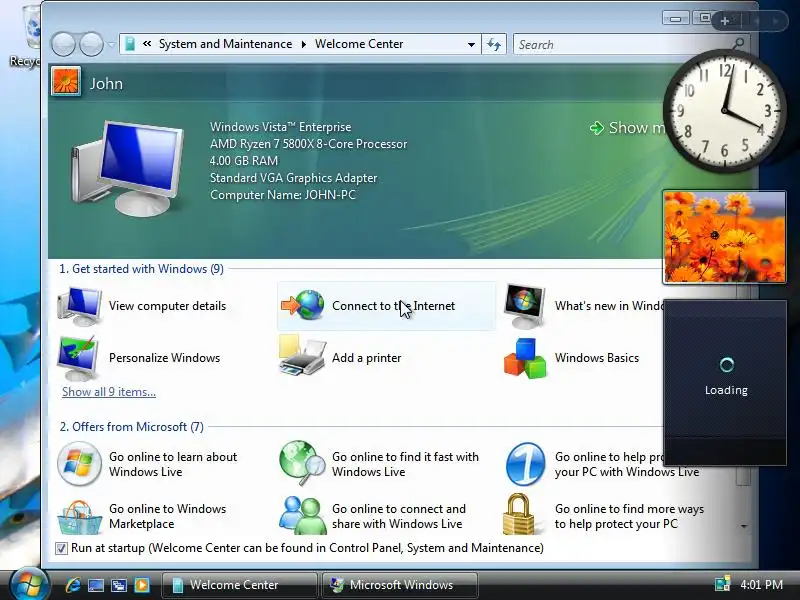
Task: Open the What's new in Windows monitor icon
Action: tap(524, 306)
